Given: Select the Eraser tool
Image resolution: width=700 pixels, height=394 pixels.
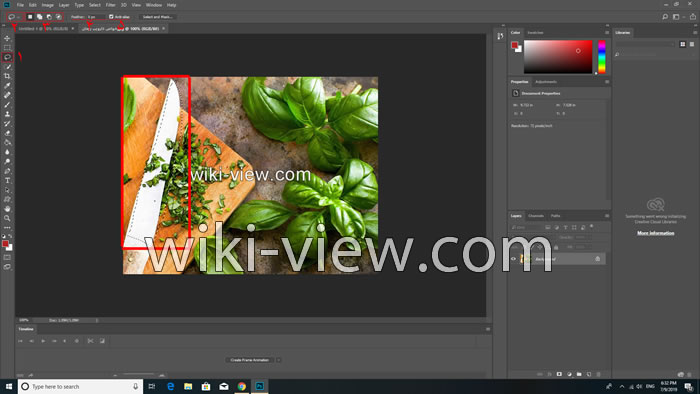Looking at the screenshot, I should coord(7,133).
